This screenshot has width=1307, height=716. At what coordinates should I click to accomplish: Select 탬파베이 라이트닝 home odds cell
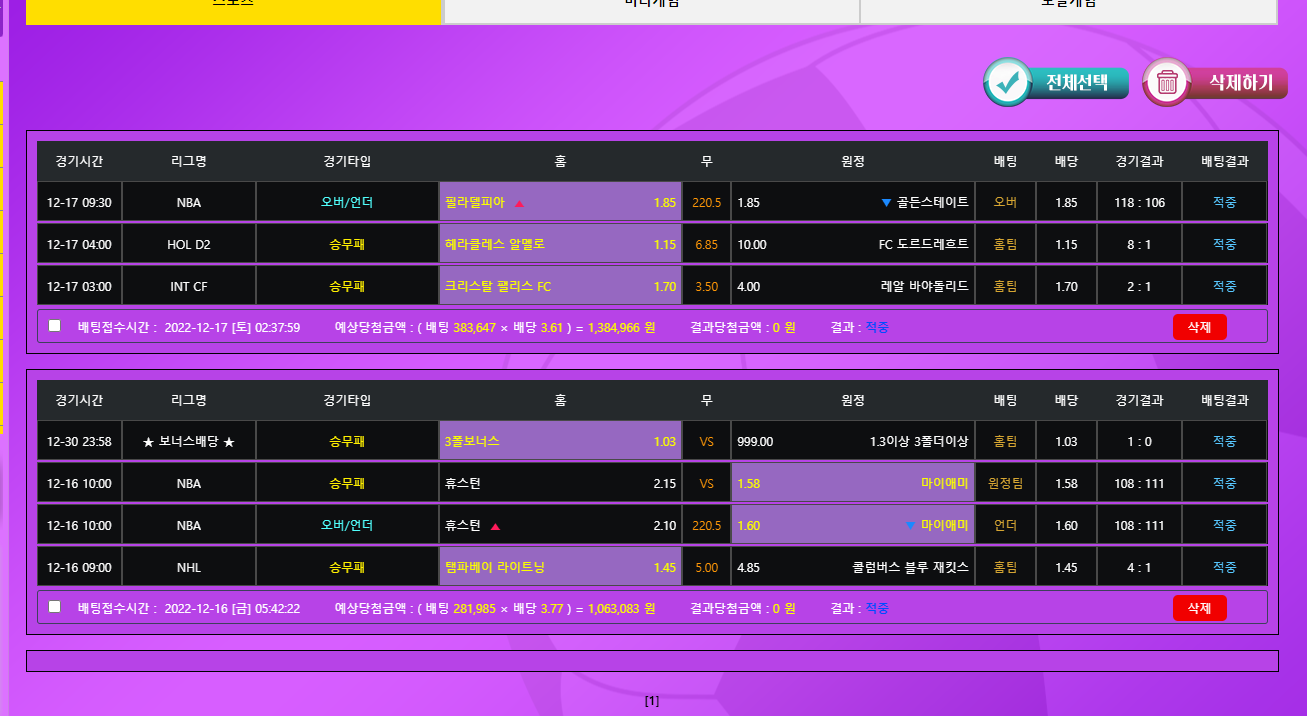[560, 568]
